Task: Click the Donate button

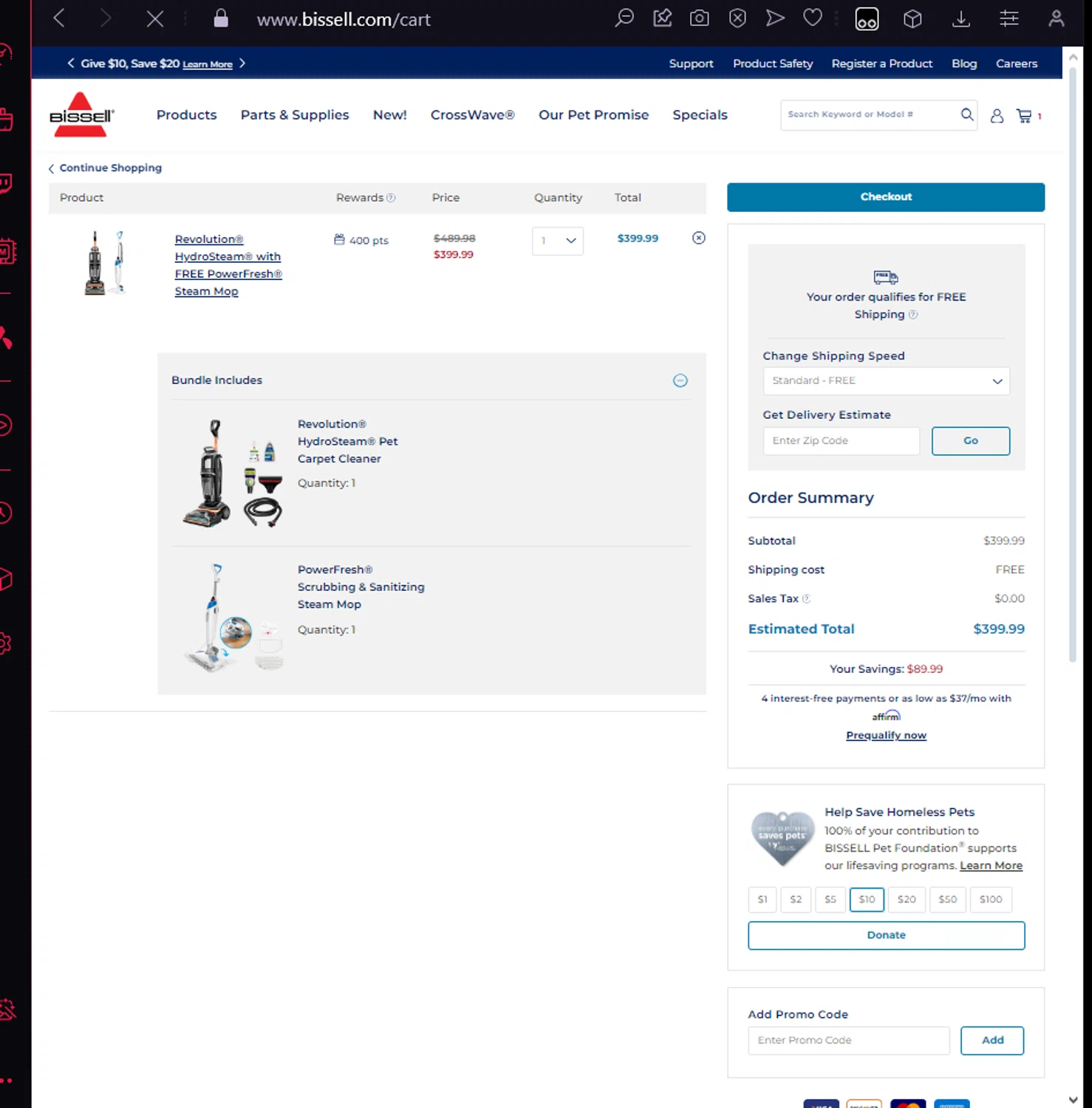Action: (x=886, y=935)
